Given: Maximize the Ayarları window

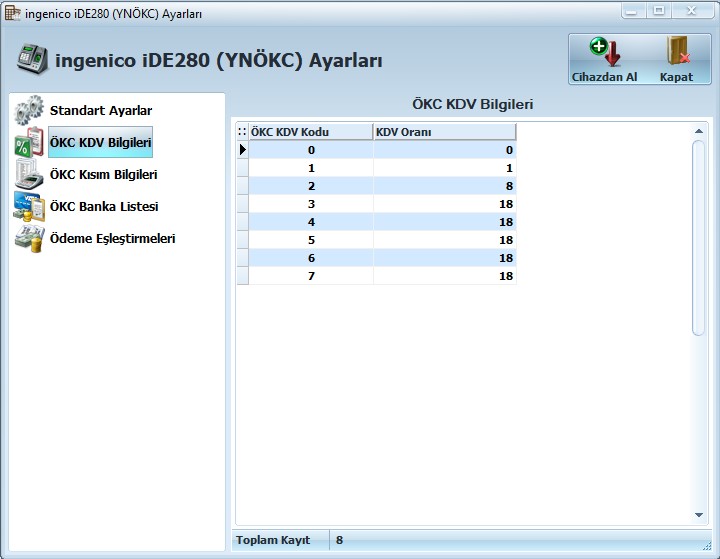Looking at the screenshot, I should tap(659, 11).
